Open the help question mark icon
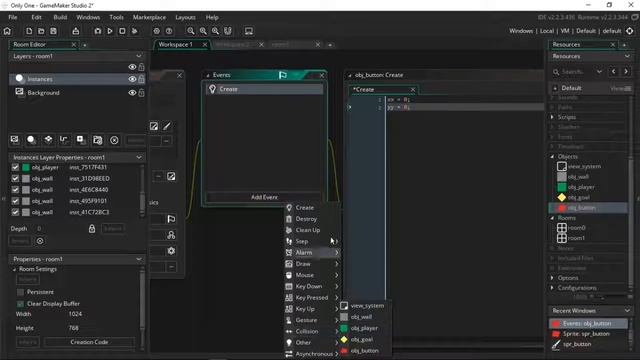 169,31
